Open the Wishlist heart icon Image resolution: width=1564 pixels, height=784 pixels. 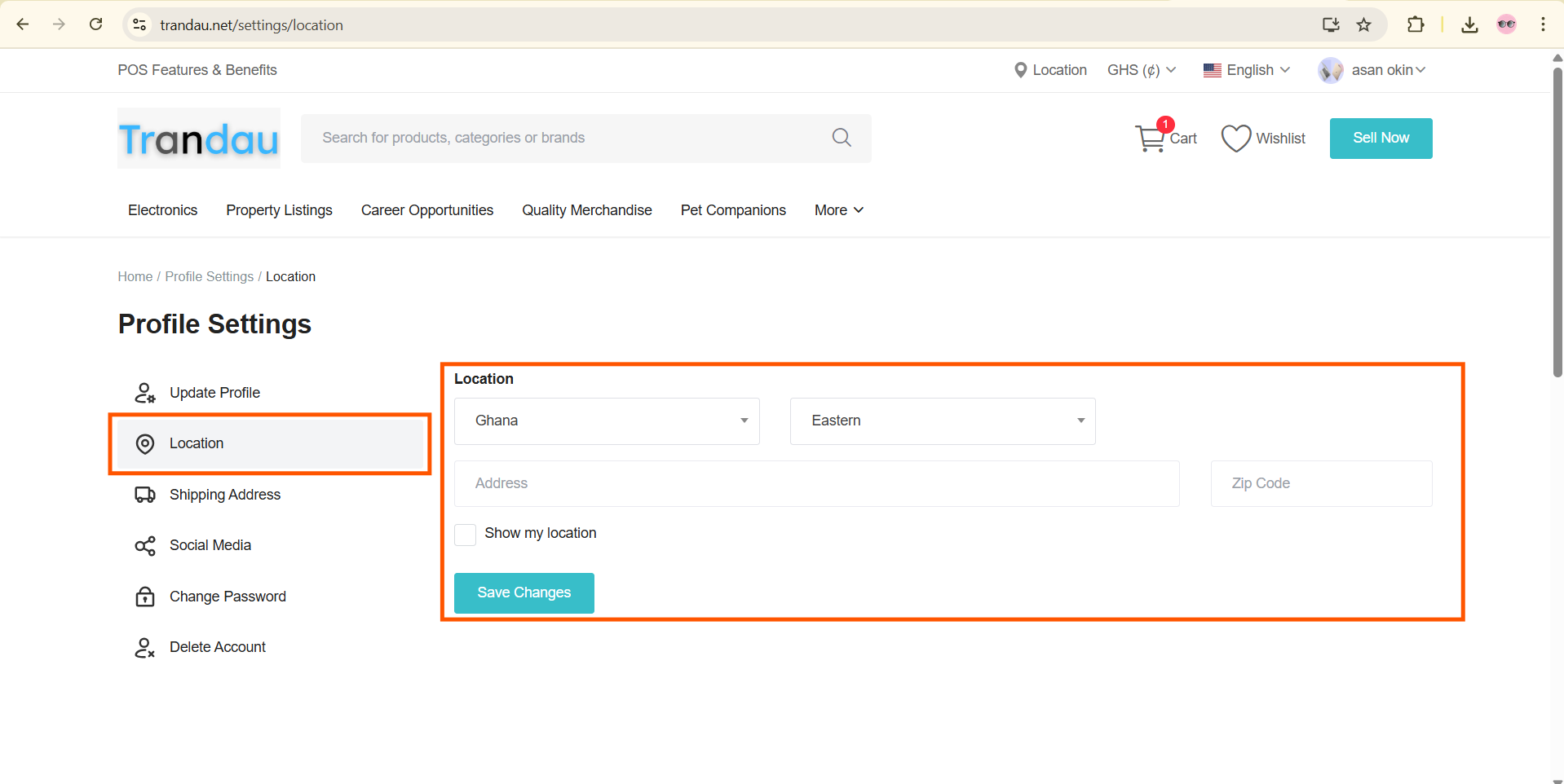[x=1235, y=139]
